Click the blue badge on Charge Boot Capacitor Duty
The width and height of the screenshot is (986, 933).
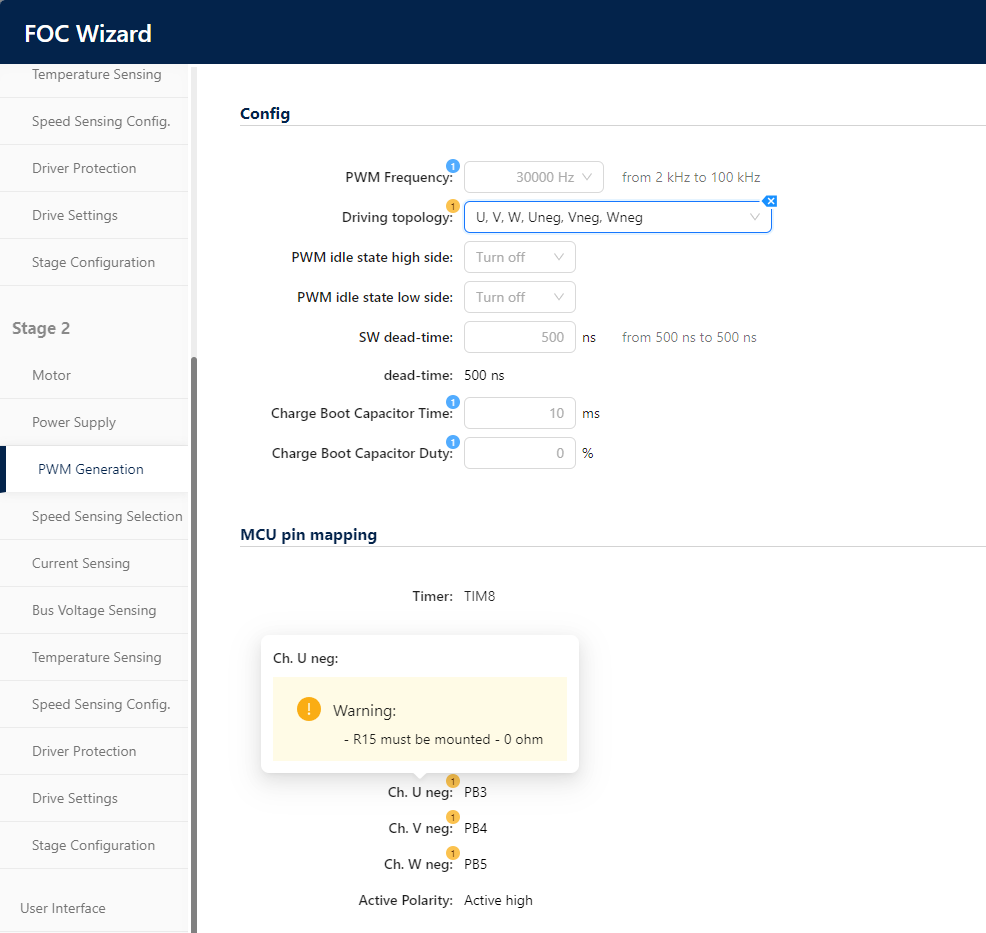tap(452, 442)
